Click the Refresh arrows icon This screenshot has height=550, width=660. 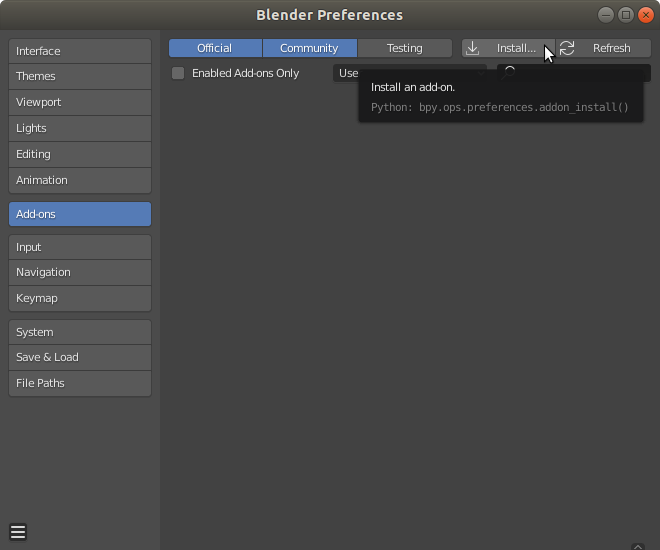coord(567,48)
